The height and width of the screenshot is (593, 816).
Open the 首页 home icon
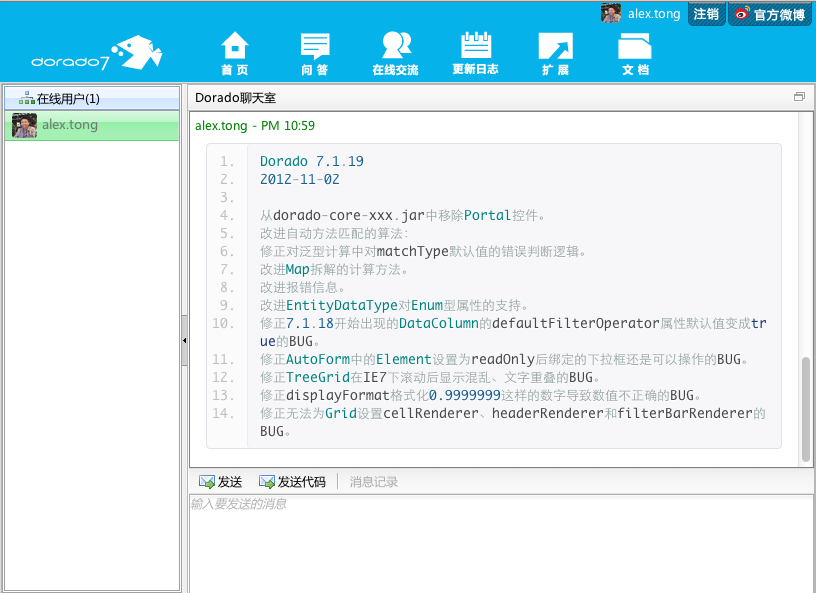pyautogui.click(x=235, y=52)
